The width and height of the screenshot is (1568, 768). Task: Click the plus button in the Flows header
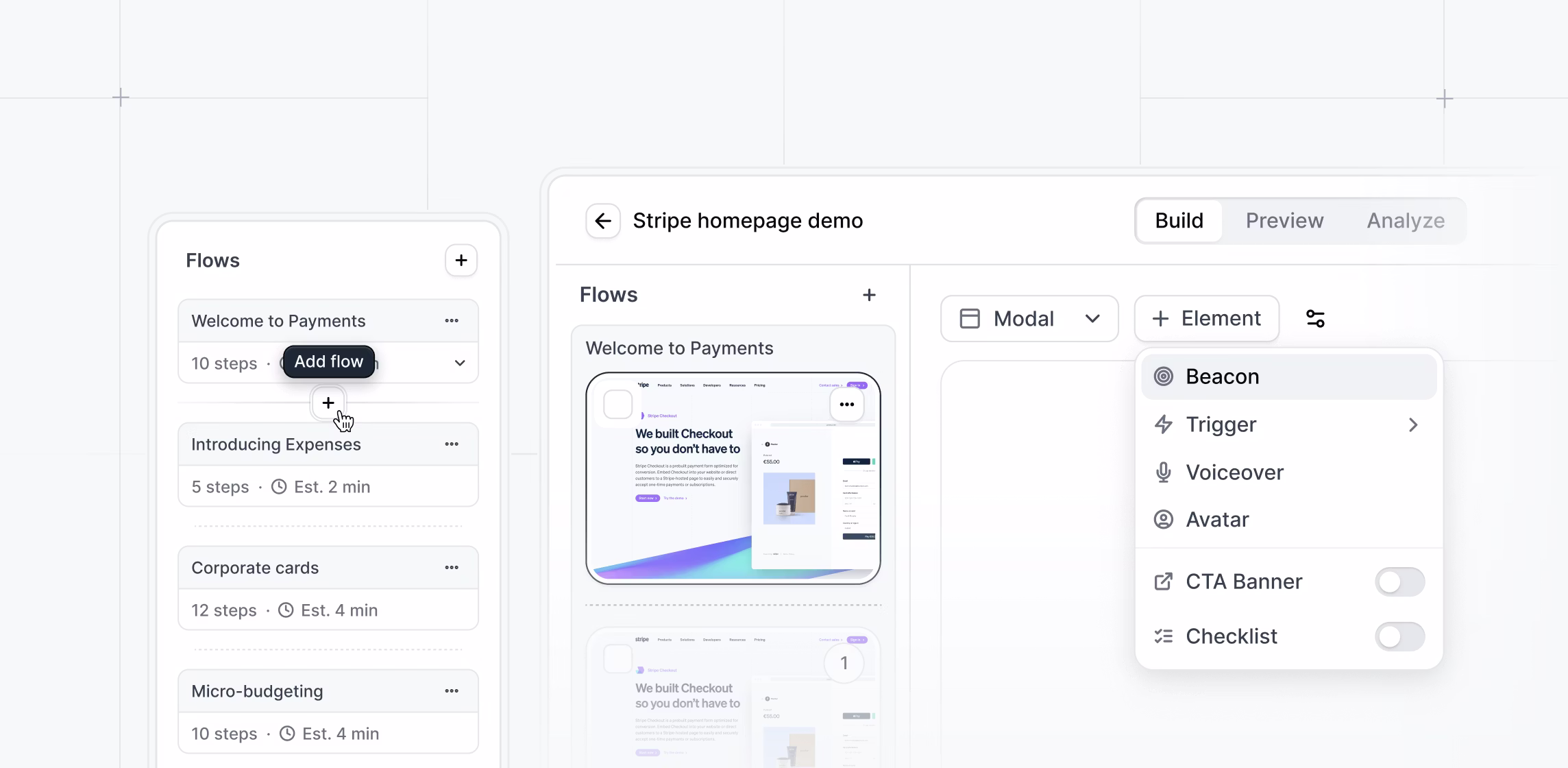coord(461,261)
